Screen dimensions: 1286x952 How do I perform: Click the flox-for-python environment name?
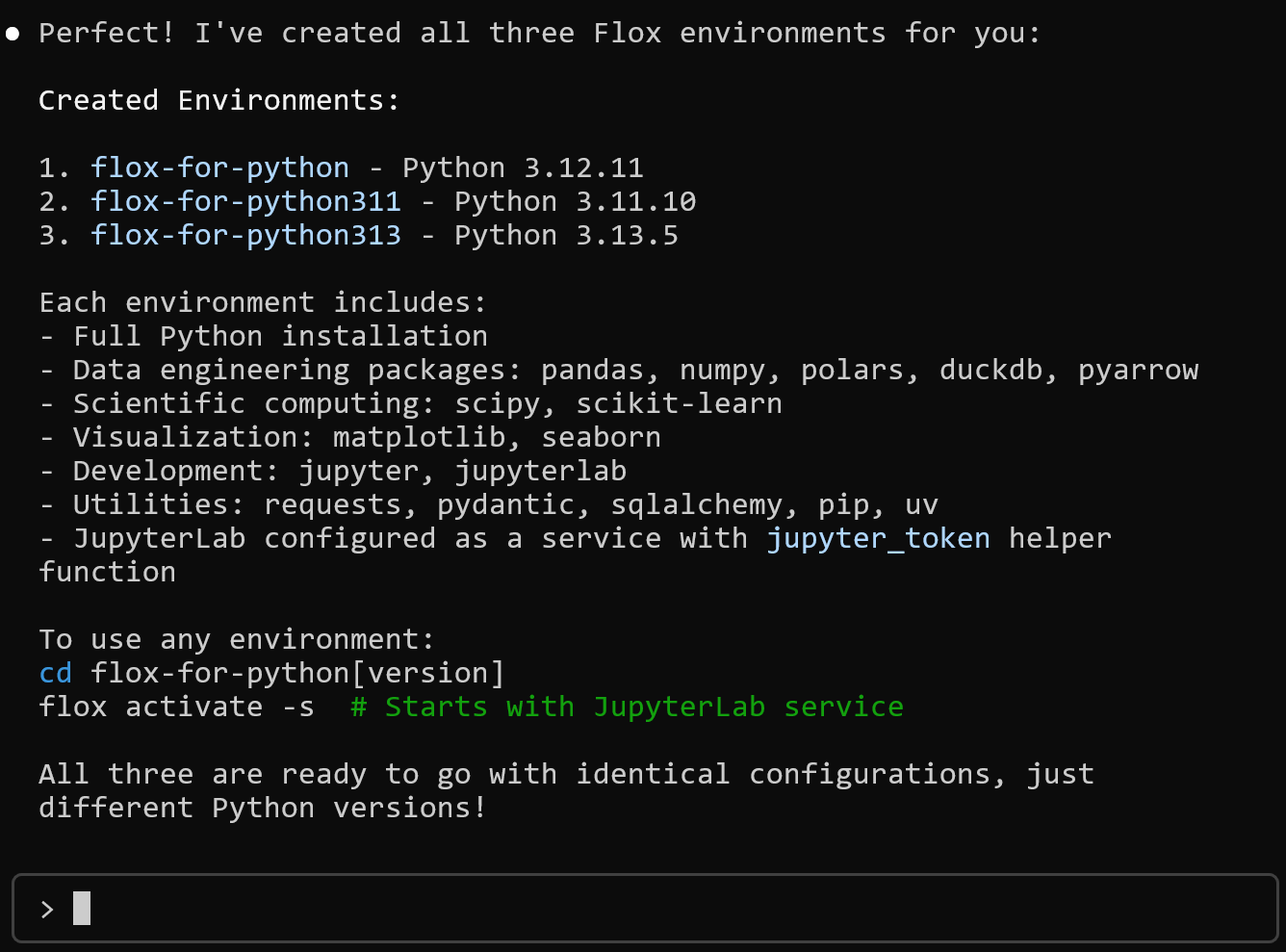pyautogui.click(x=219, y=167)
